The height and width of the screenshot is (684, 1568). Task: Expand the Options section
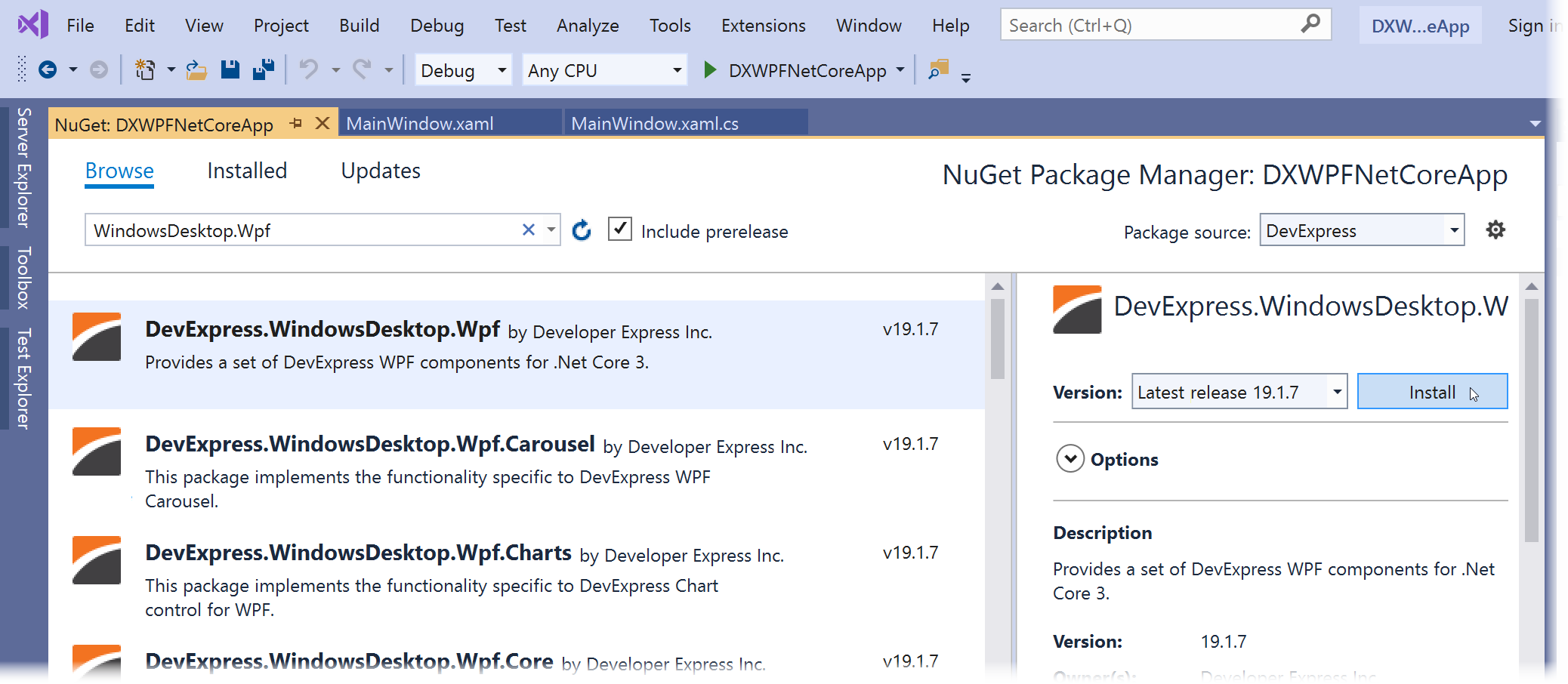(1070, 459)
